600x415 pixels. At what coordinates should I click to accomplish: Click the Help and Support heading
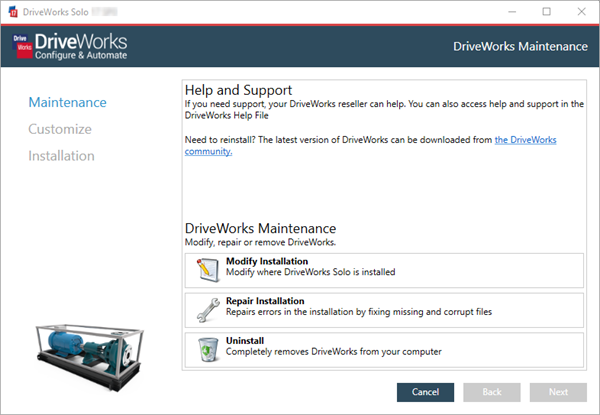(238, 90)
